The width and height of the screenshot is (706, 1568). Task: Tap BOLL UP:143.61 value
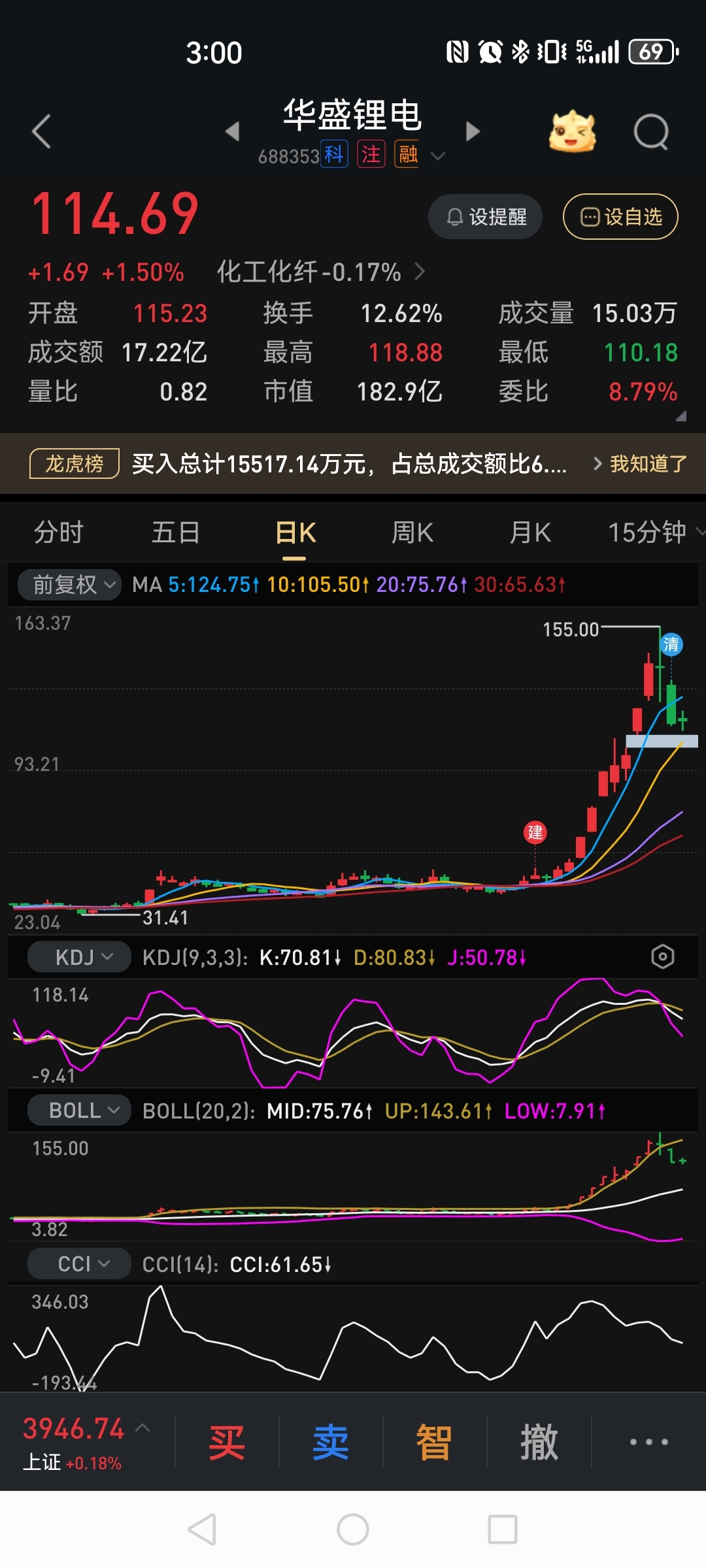click(438, 1111)
